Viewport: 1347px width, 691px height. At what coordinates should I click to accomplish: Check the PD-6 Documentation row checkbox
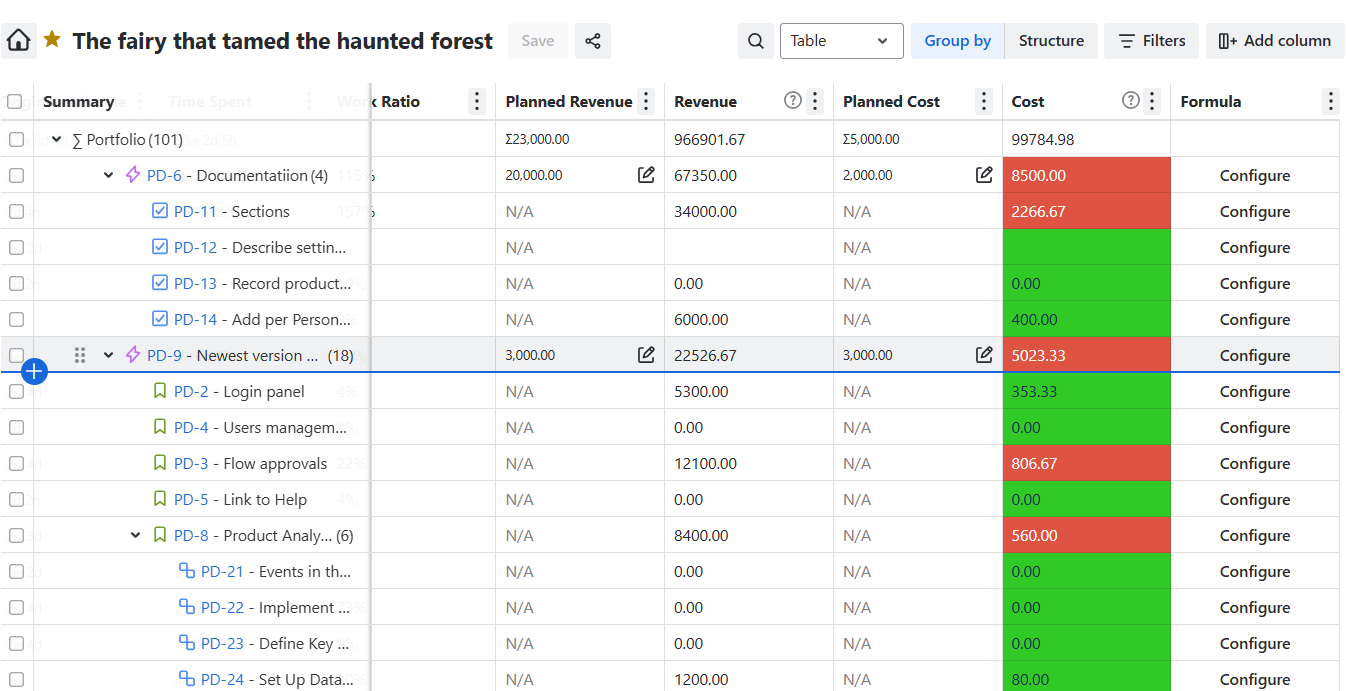16,175
